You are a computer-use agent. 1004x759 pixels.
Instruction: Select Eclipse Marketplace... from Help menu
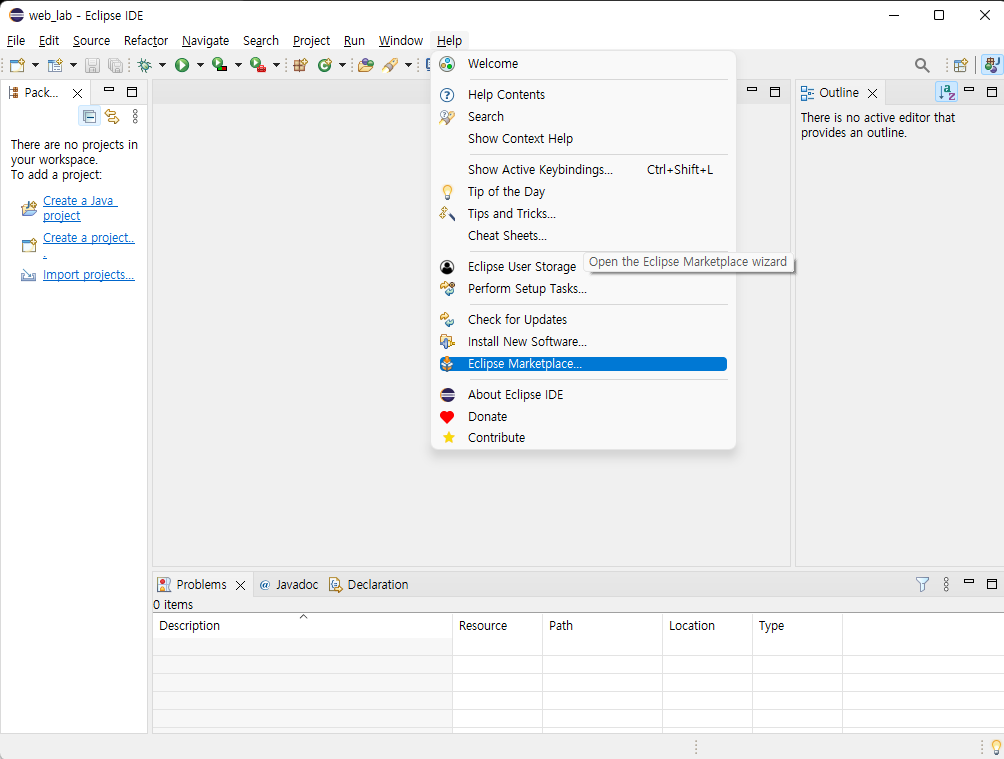point(583,364)
